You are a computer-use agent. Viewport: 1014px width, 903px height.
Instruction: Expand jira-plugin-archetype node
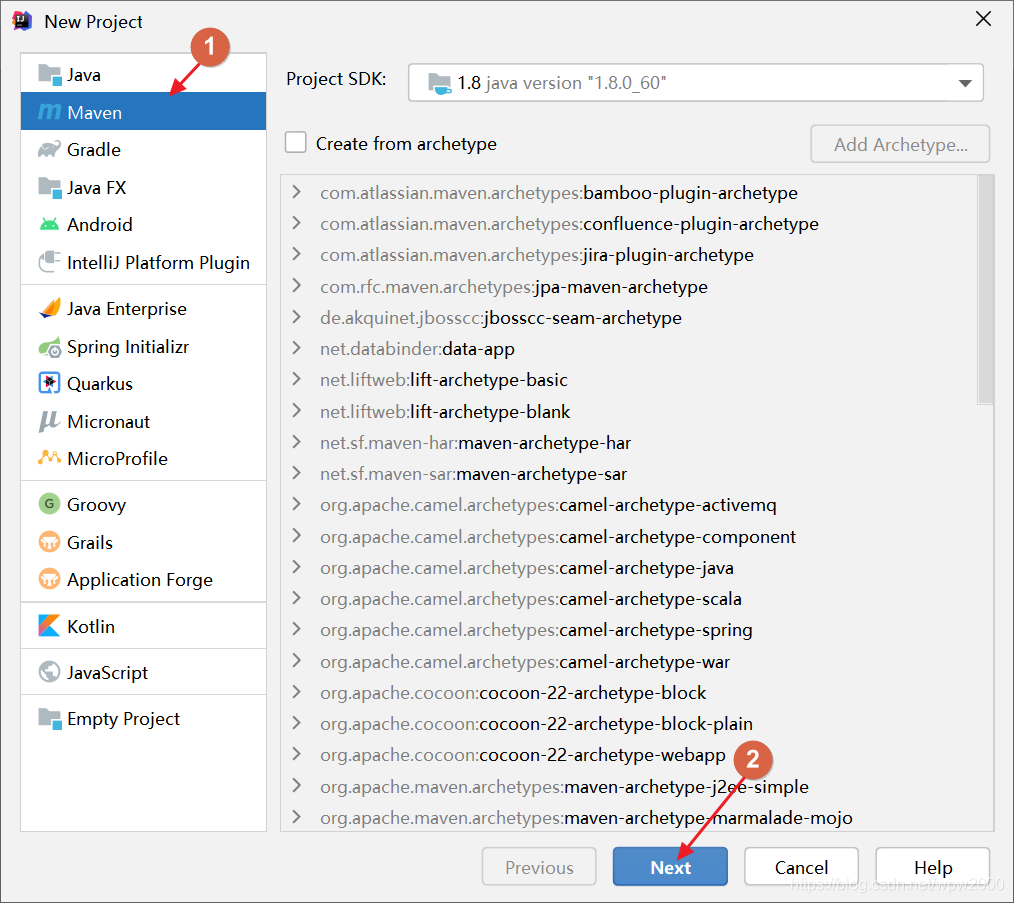[296, 254]
